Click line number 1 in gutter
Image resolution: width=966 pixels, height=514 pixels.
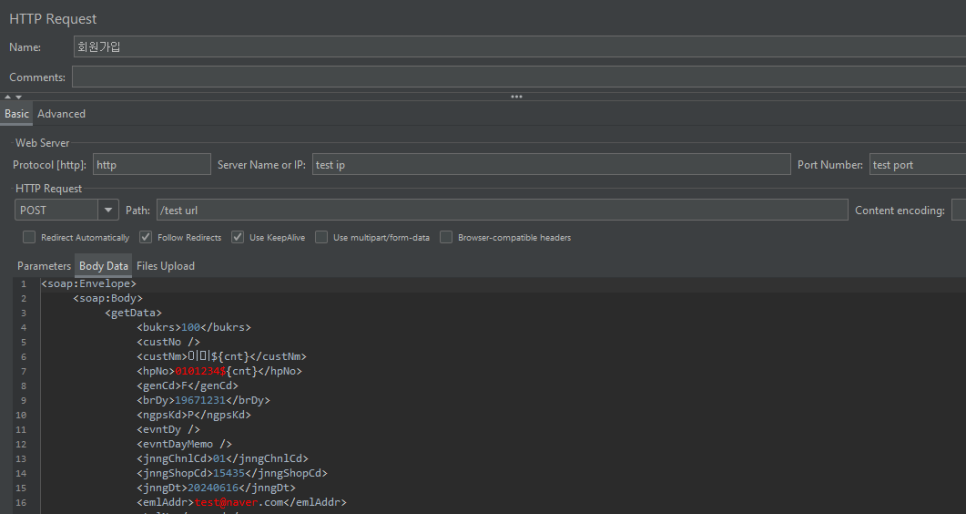click(23, 284)
